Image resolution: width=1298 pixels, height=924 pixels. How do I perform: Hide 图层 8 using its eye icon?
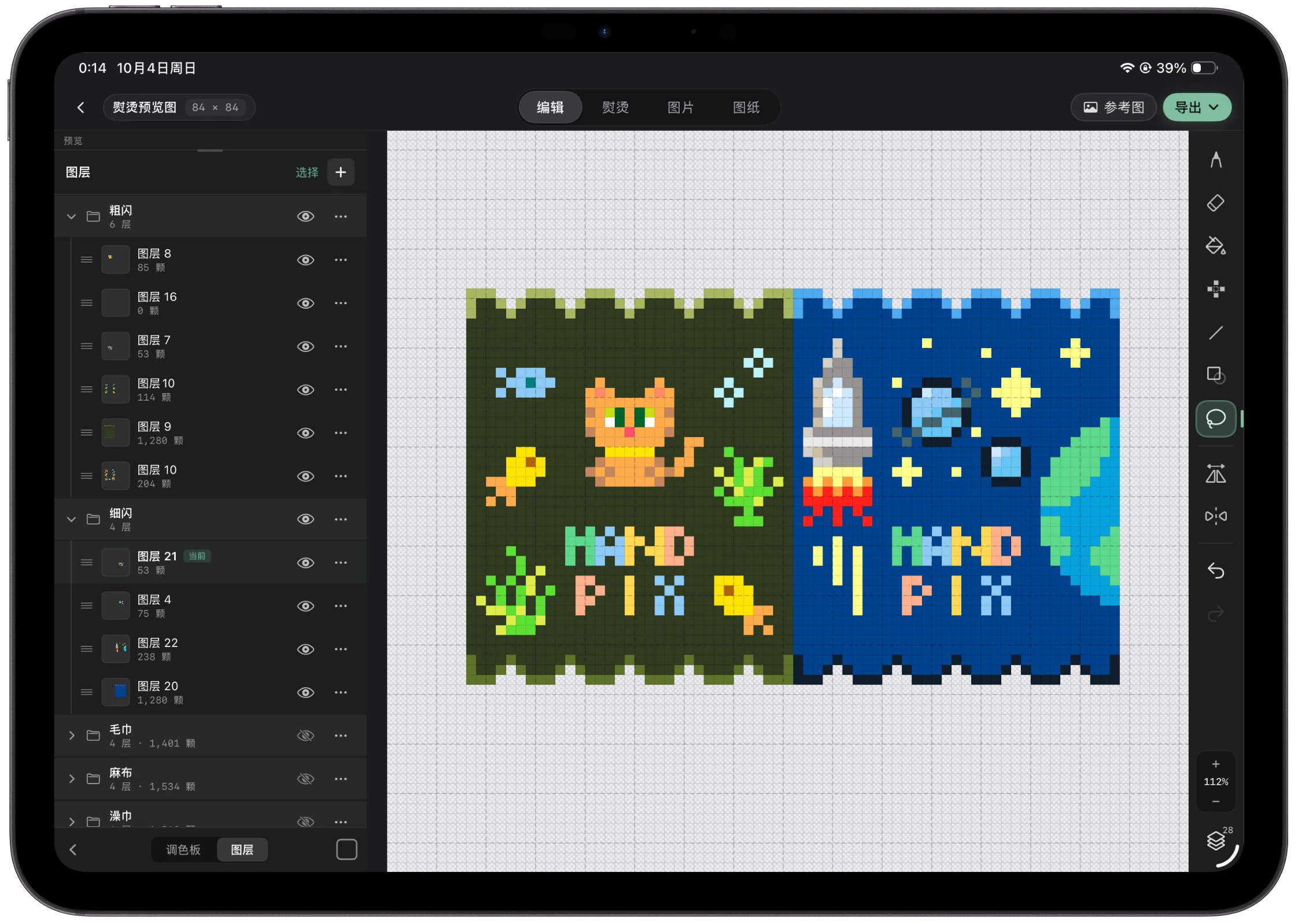305,260
